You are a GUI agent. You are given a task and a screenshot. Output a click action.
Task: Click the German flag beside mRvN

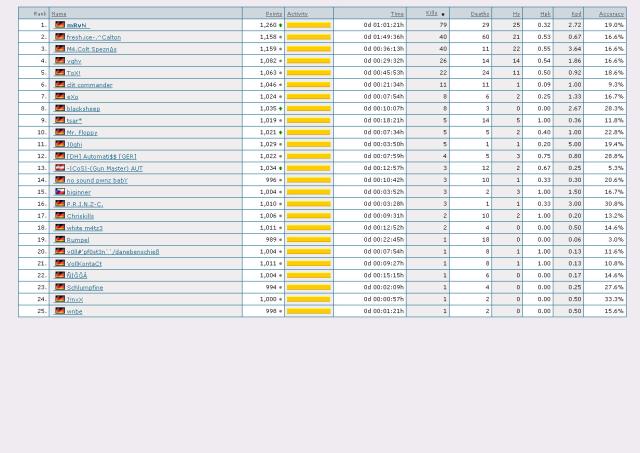tap(60, 25)
